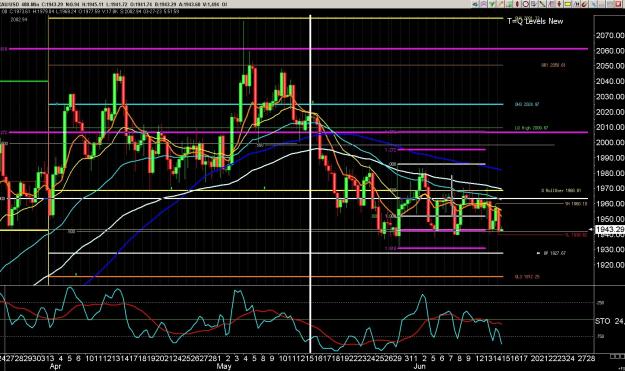
Task: Select the pencil drawing tool icon
Action: tap(500, 4)
